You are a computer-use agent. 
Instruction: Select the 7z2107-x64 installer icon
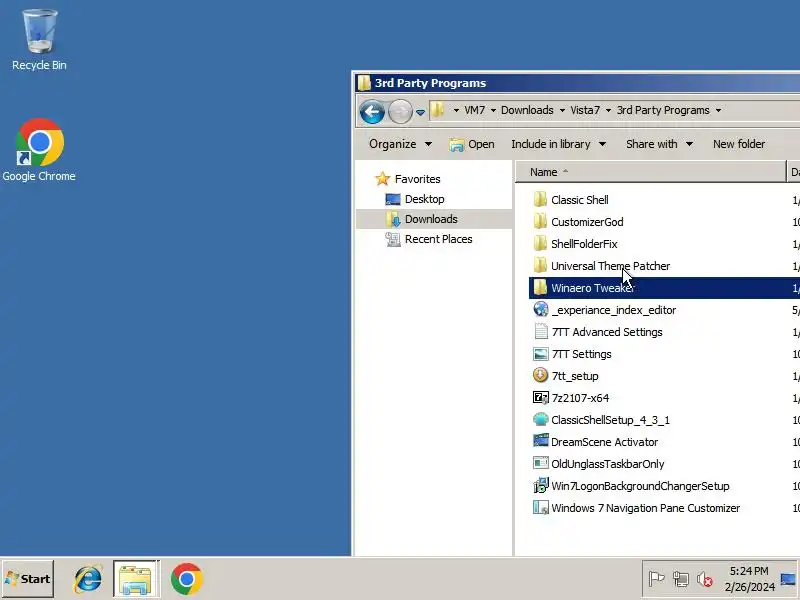pos(540,397)
